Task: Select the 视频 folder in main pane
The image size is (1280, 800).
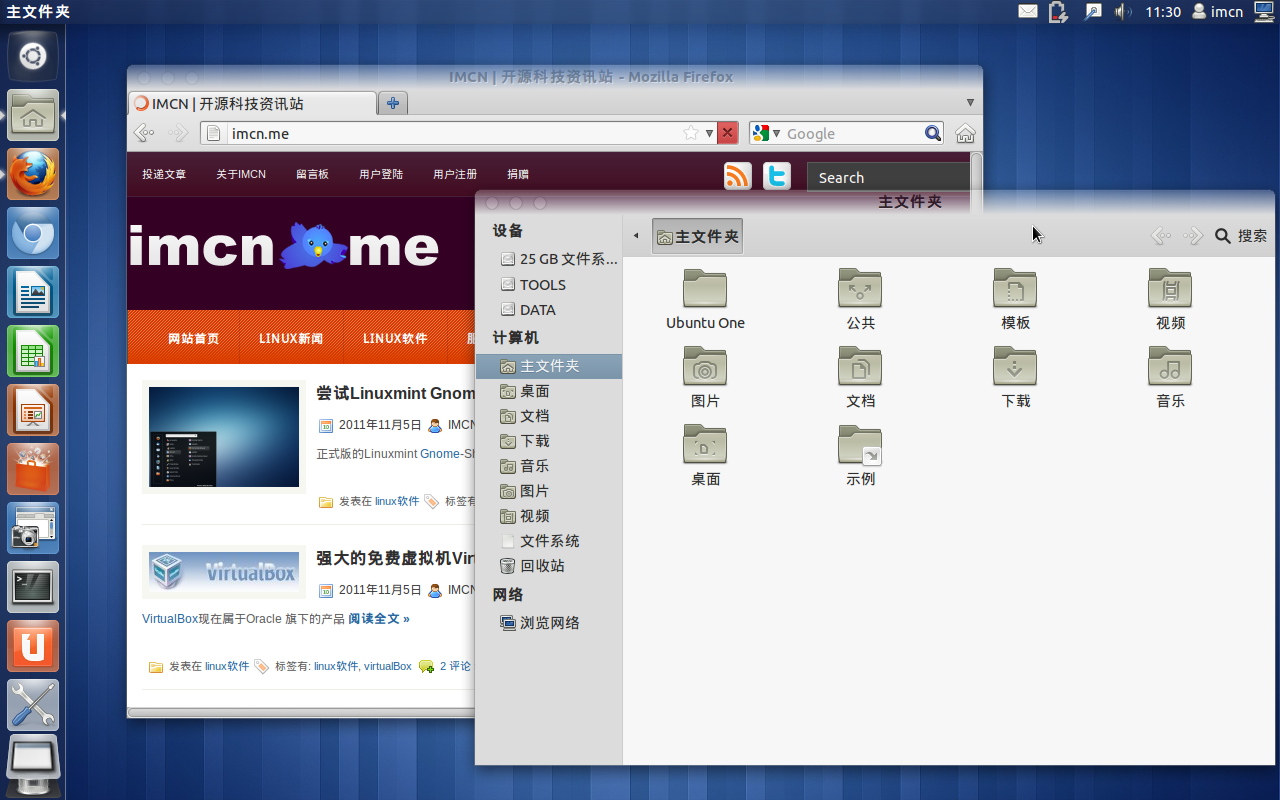Action: (x=1170, y=299)
